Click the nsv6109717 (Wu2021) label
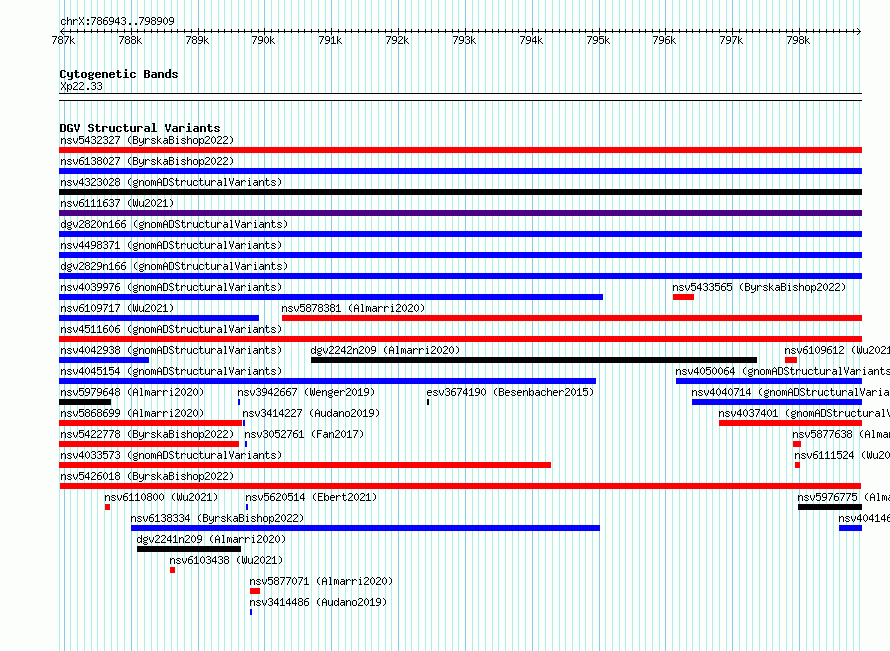Image resolution: width=890 pixels, height=651 pixels. (117, 308)
